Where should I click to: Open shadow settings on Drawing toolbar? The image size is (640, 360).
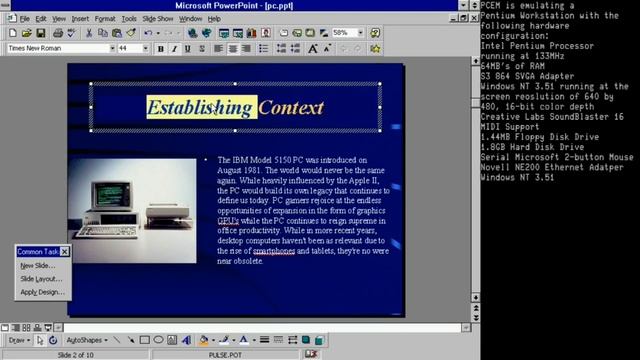click(306, 340)
